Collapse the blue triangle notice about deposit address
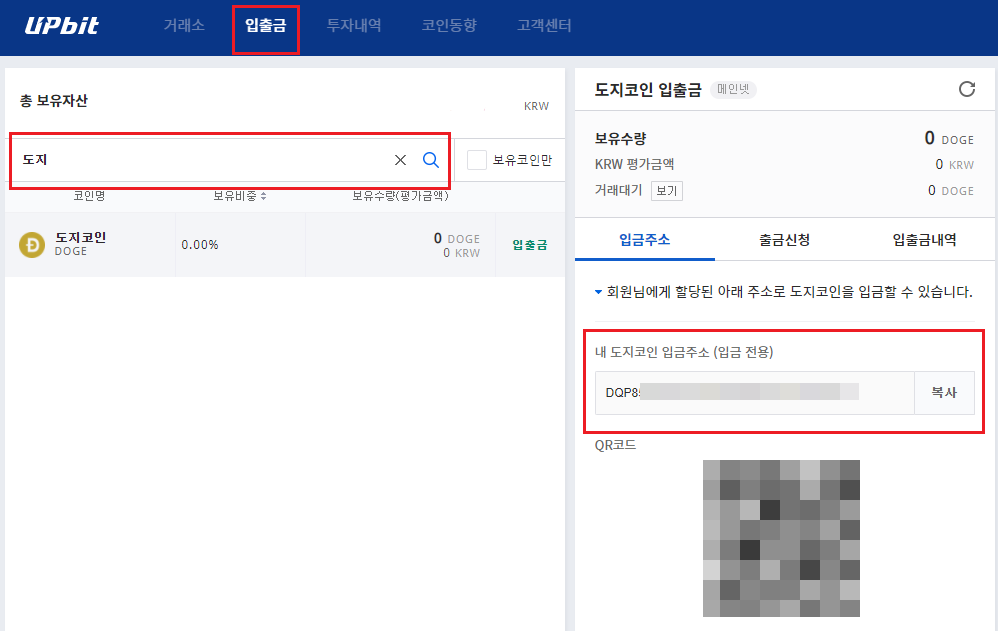The width and height of the screenshot is (998, 631). (598, 292)
